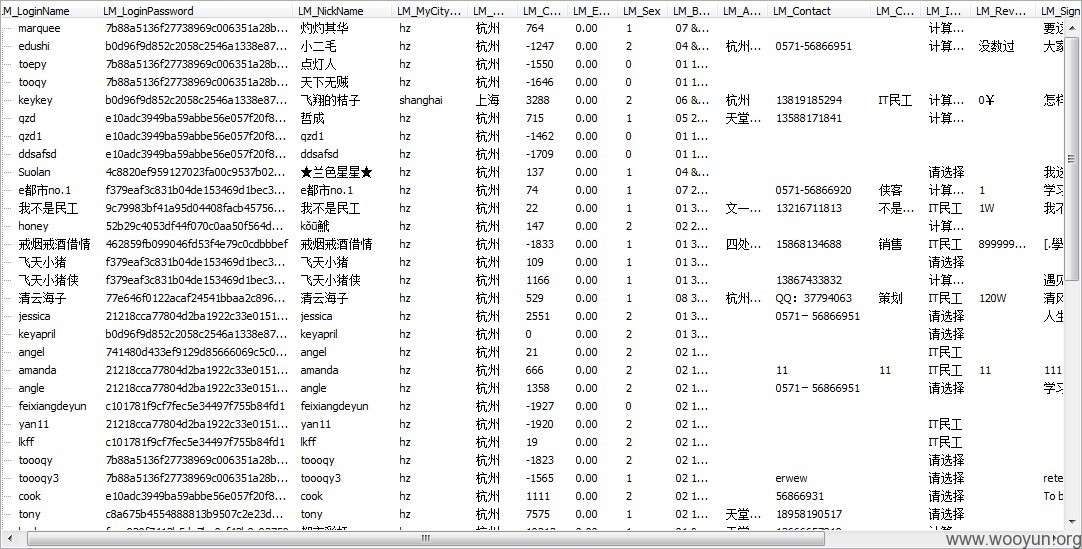Select the edushi login name
Viewport: 1082px width, 549px height.
[x=34, y=46]
